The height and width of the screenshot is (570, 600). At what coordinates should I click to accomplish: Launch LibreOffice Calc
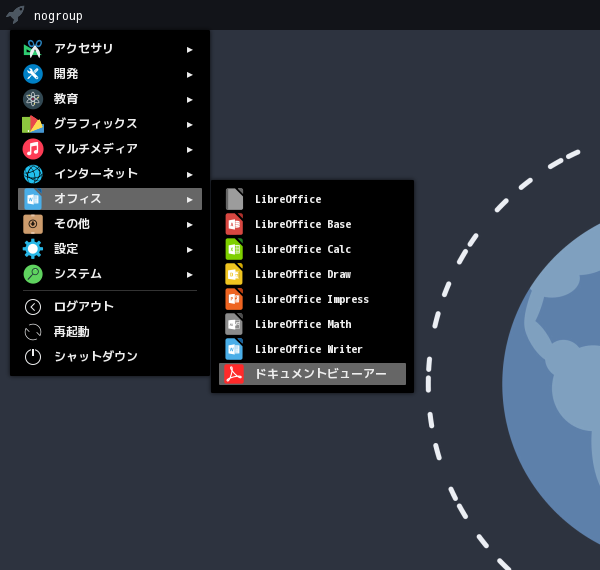[x=312, y=249]
